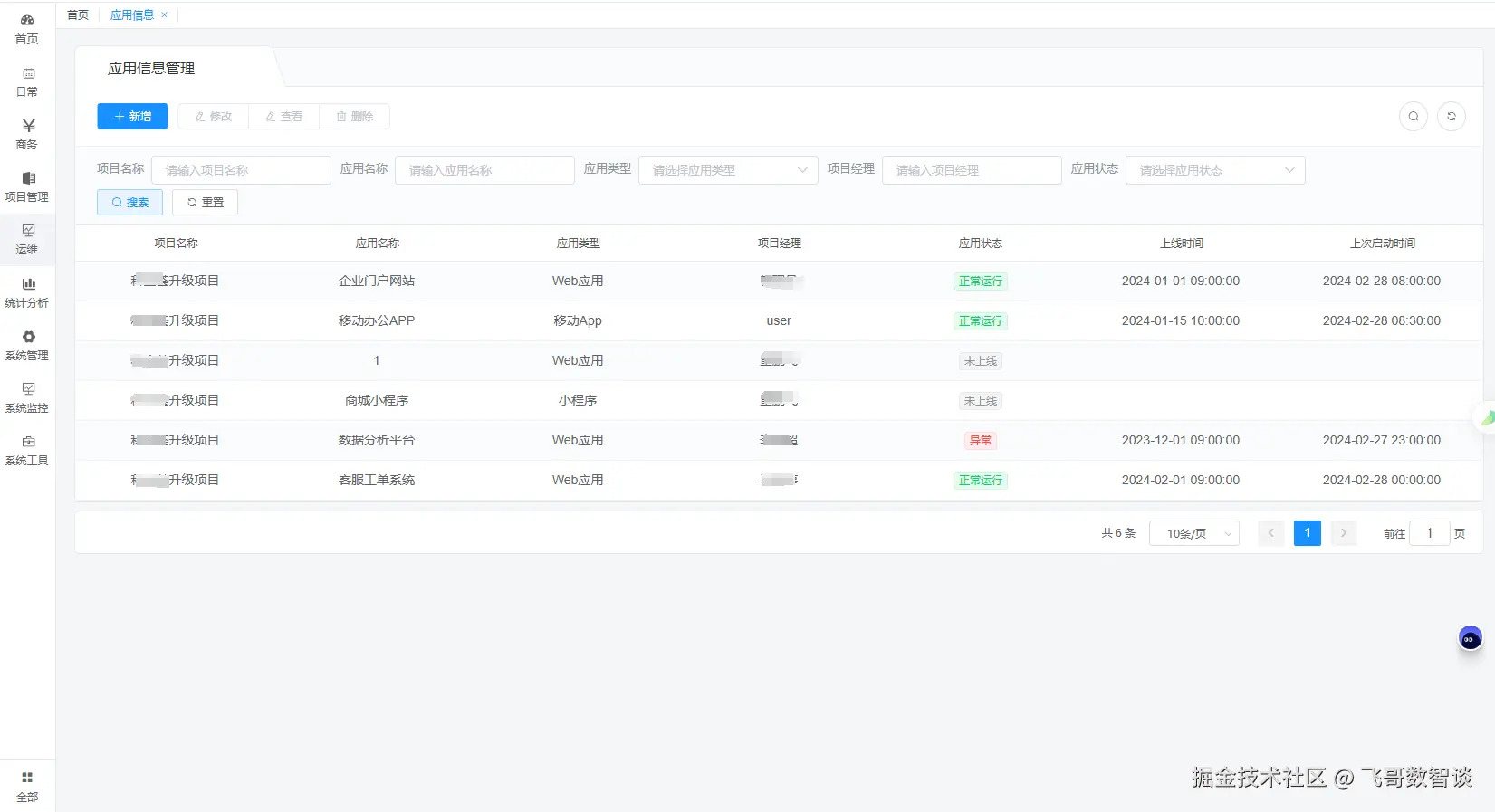
Task: Click the 查看 button
Action: (284, 116)
